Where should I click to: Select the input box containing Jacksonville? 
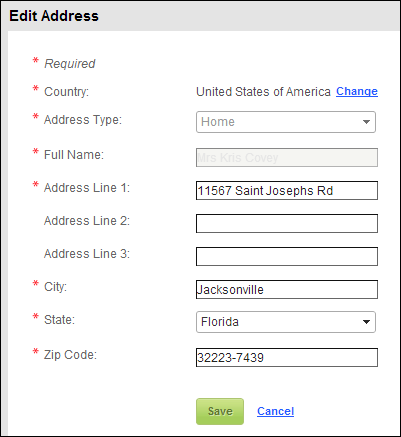(x=287, y=289)
